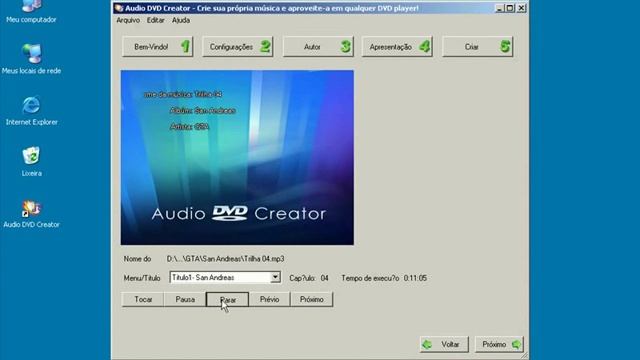Image resolution: width=640 pixels, height=360 pixels.
Task: Select the Titulo1- San Andreas combo field
Action: coord(225,277)
